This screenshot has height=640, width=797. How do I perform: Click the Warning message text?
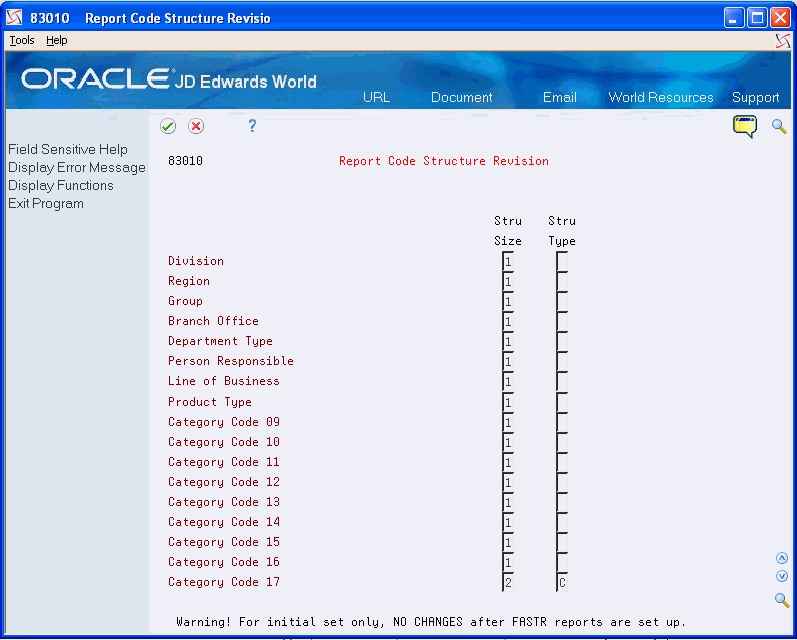pyautogui.click(x=431, y=622)
